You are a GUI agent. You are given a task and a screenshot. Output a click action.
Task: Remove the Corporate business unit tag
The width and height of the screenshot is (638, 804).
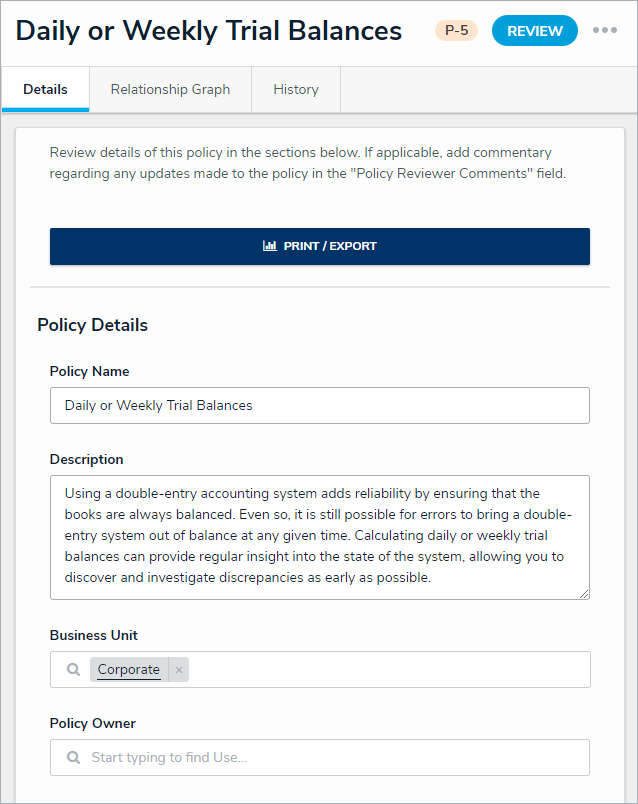tap(179, 670)
